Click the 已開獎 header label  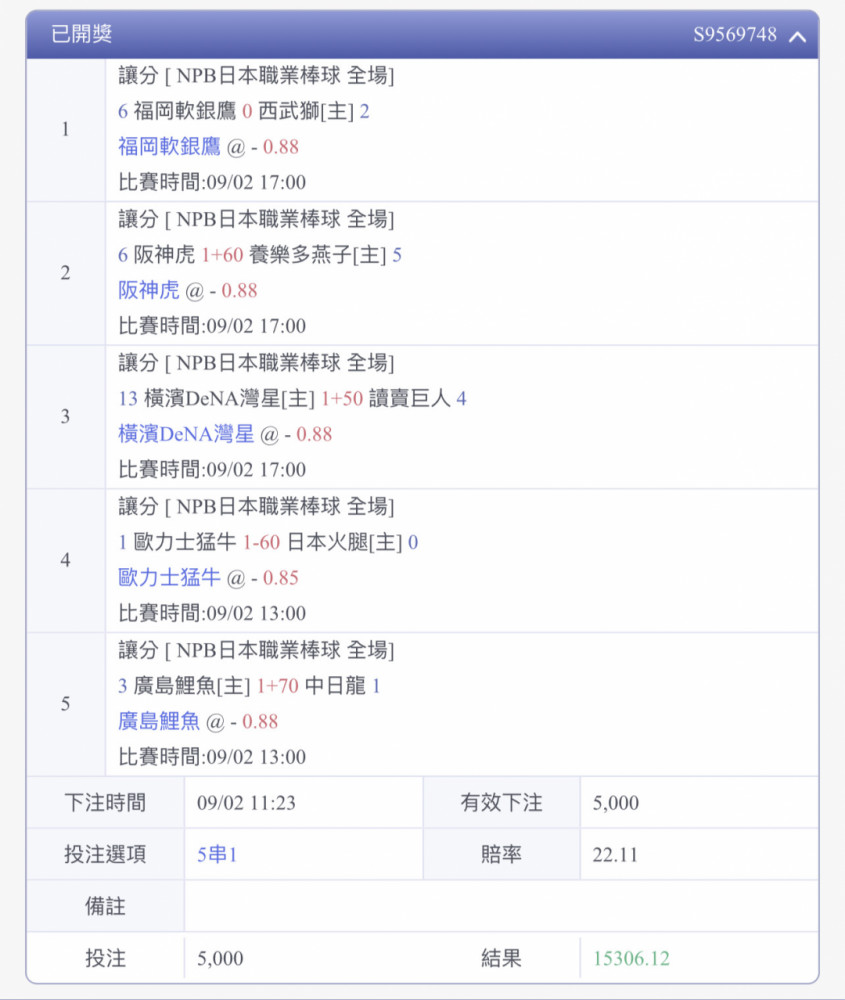click(82, 34)
